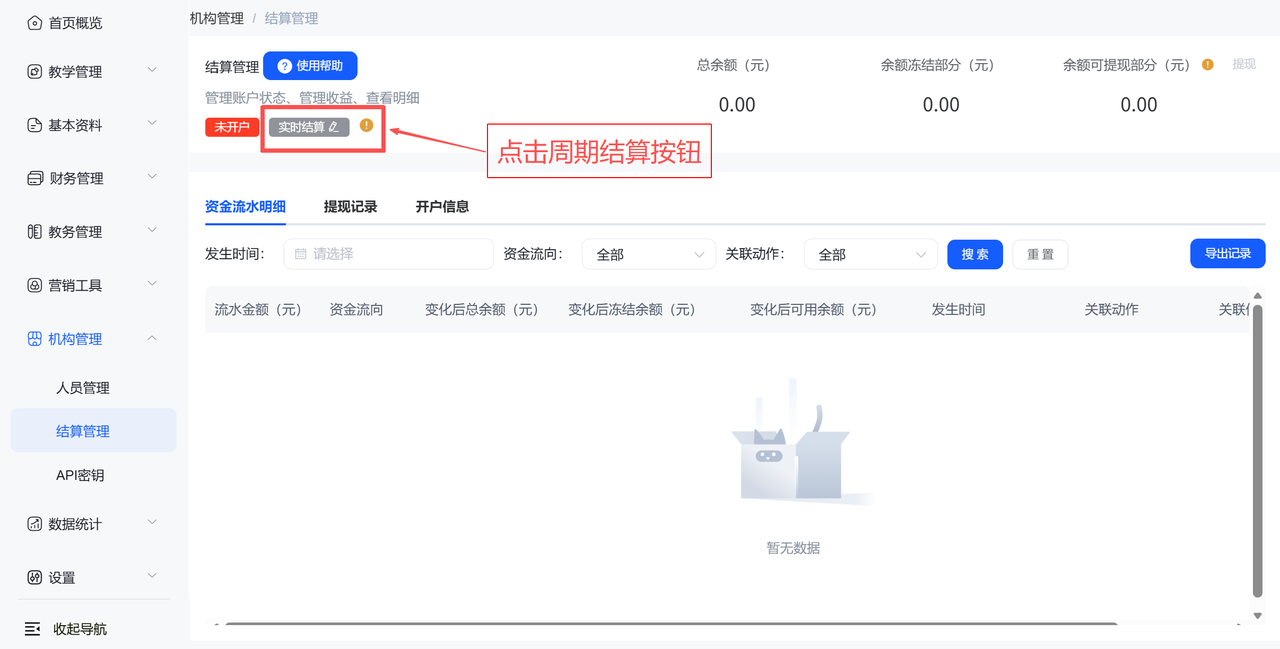Click the 教学管理 sidebar icon
This screenshot has width=1280, height=649.
click(34, 72)
